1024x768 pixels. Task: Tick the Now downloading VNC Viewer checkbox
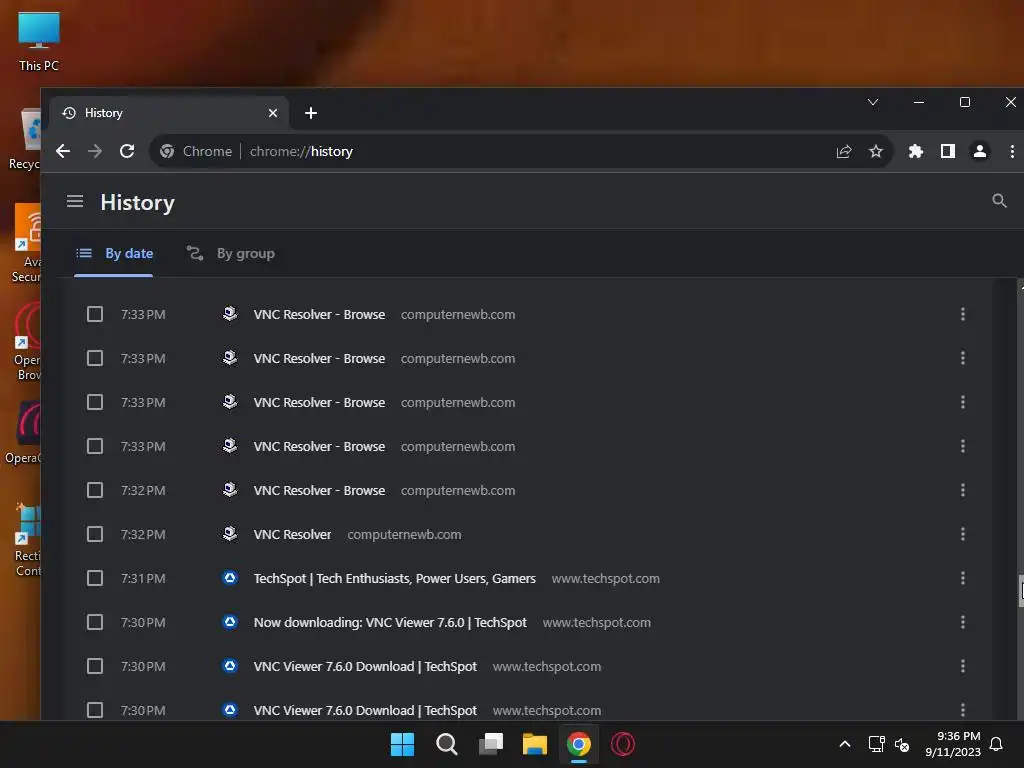(95, 622)
